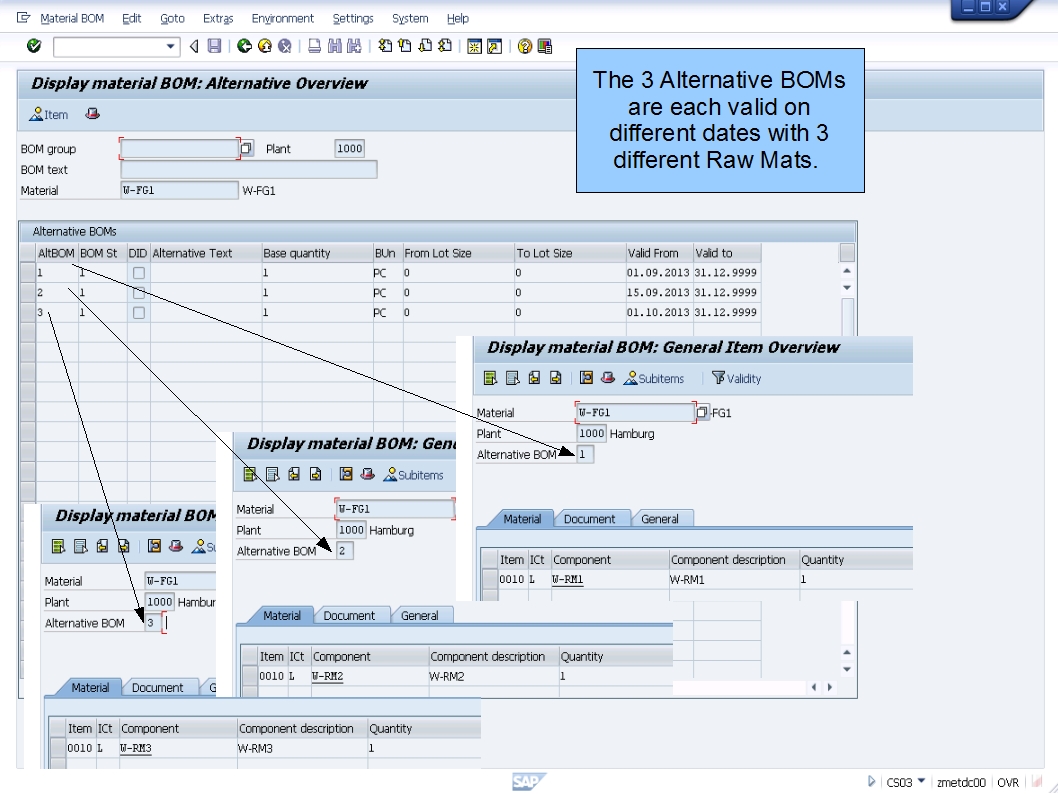Click the Last Page icon
Image resolution: width=1058 pixels, height=794 pixels.
click(x=445, y=46)
